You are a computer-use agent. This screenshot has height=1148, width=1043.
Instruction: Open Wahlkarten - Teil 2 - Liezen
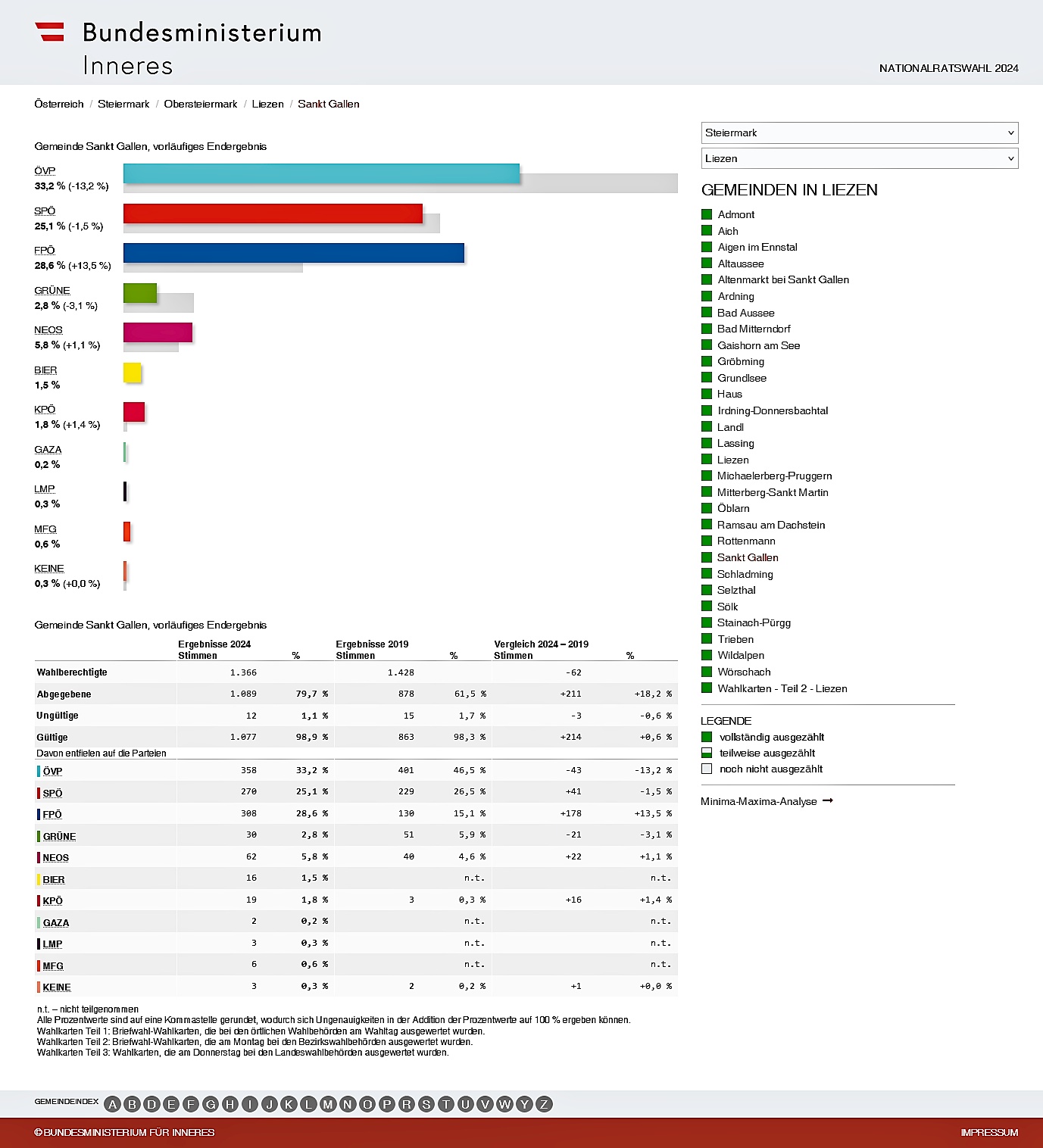[782, 688]
